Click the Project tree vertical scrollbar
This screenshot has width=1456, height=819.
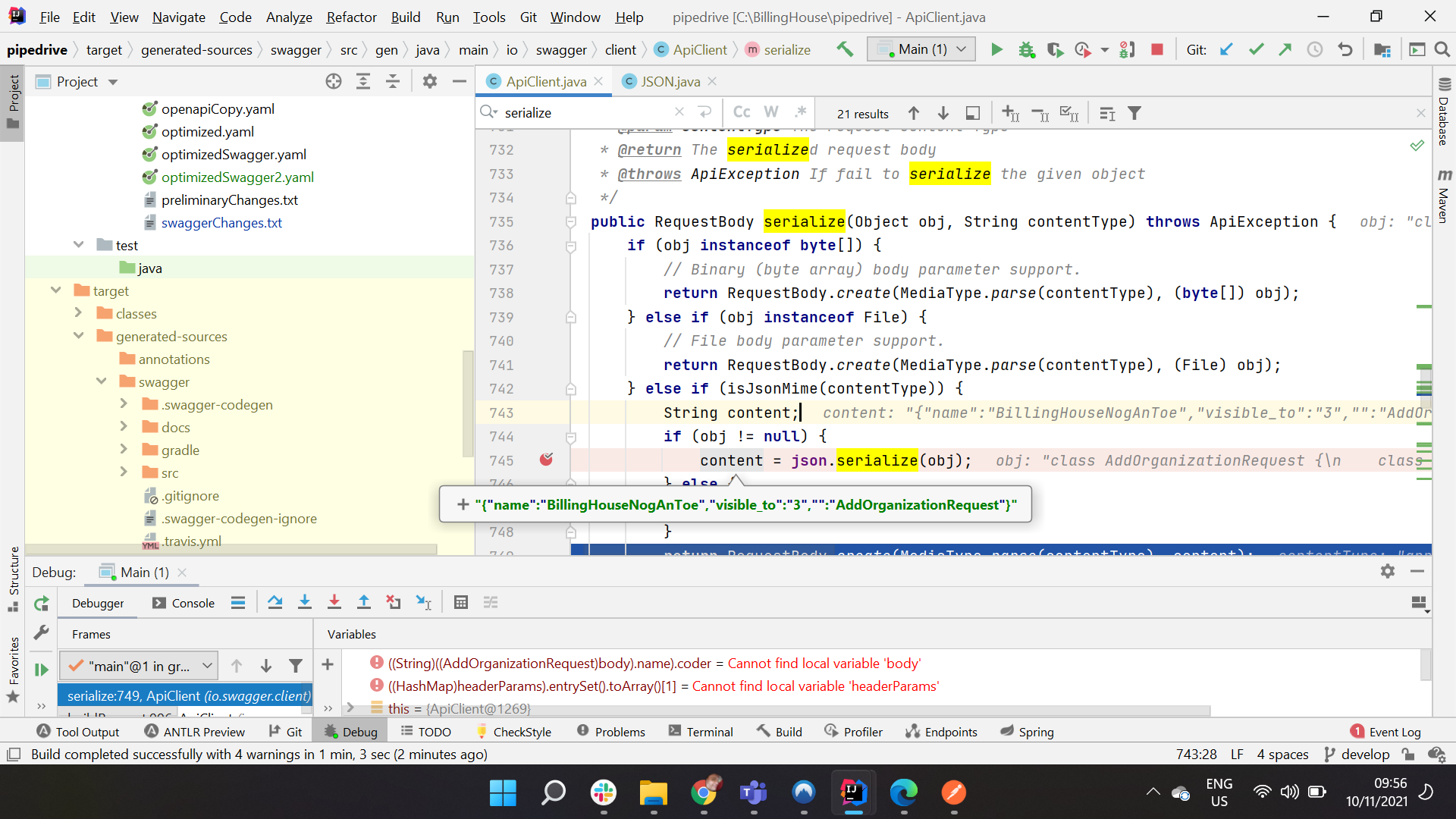(x=469, y=403)
